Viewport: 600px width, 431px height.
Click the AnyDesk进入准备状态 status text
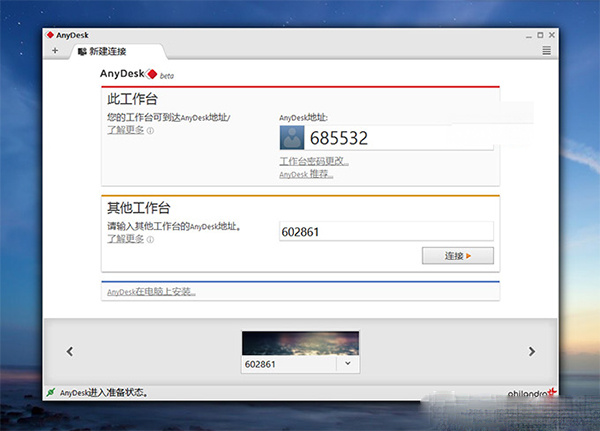point(104,392)
